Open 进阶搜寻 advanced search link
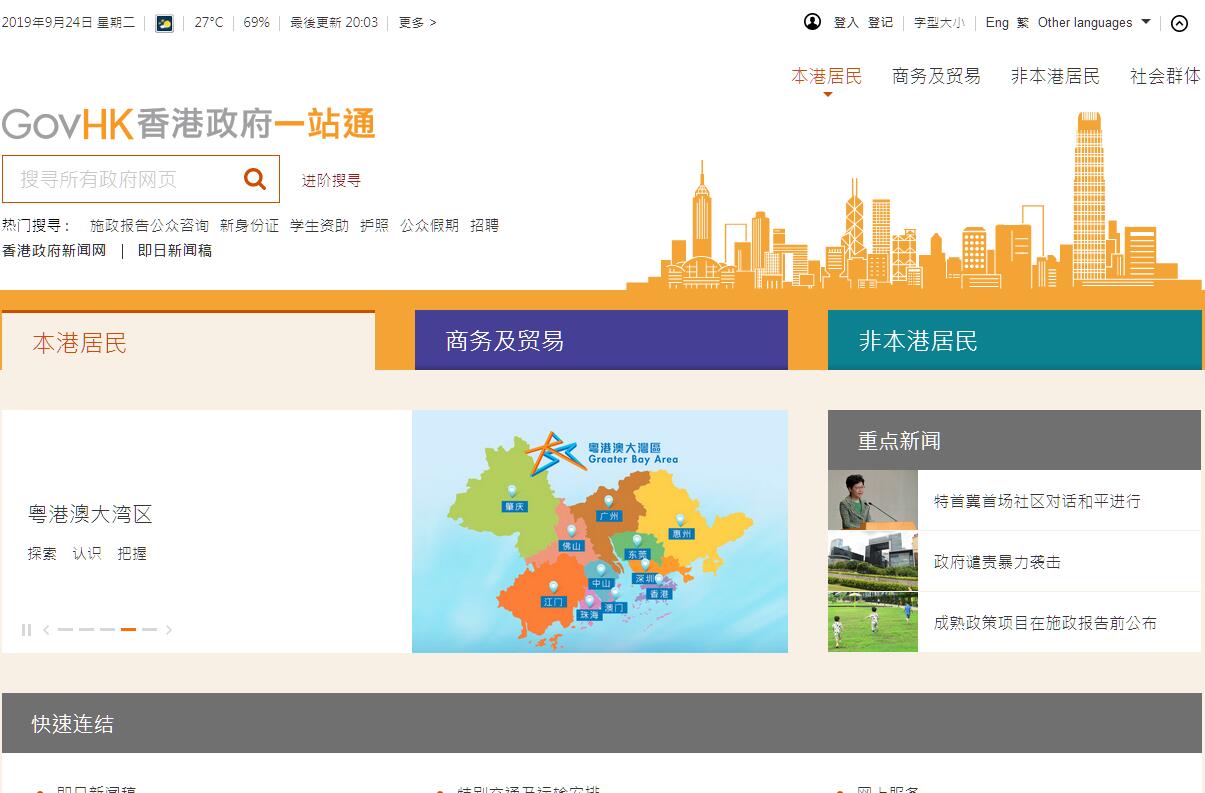Image resolution: width=1205 pixels, height=793 pixels. click(x=331, y=180)
